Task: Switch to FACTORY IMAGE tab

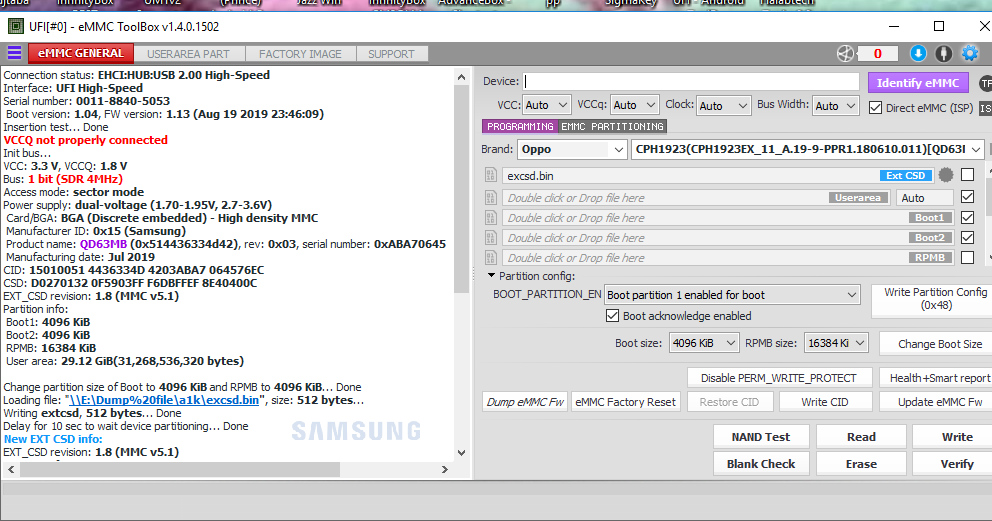Action: tap(301, 54)
